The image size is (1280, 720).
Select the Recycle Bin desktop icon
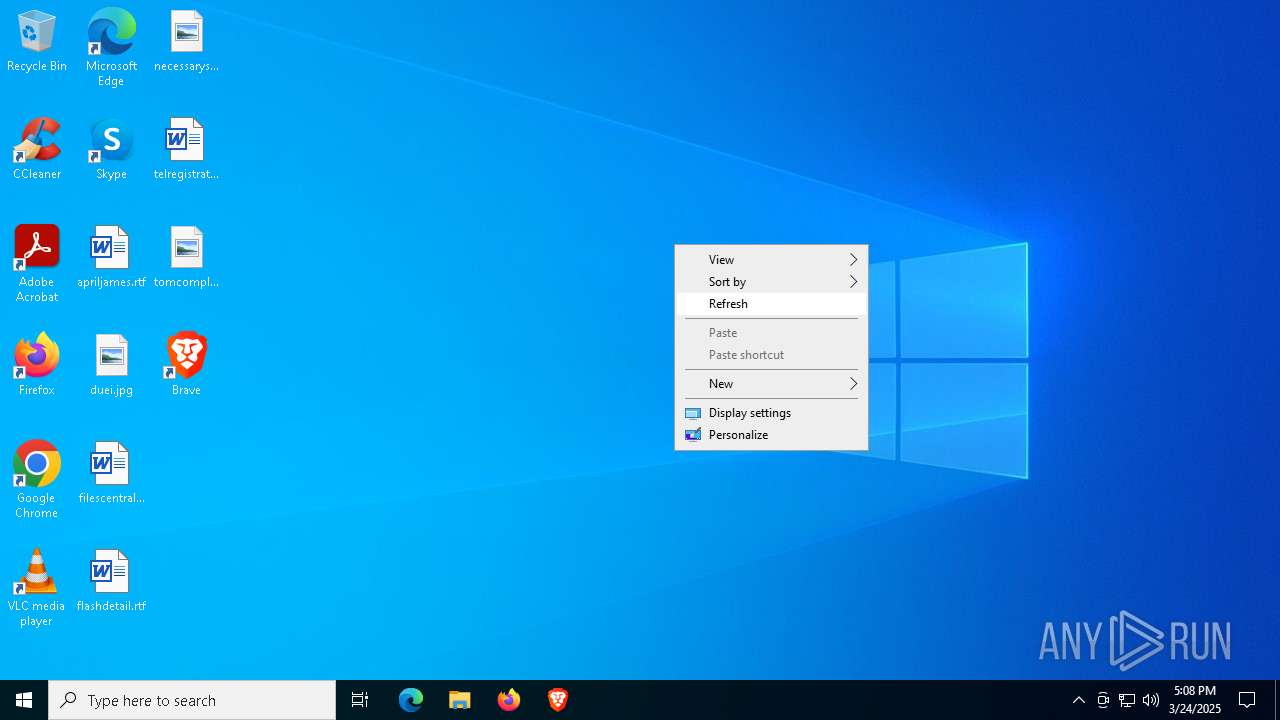tap(37, 42)
